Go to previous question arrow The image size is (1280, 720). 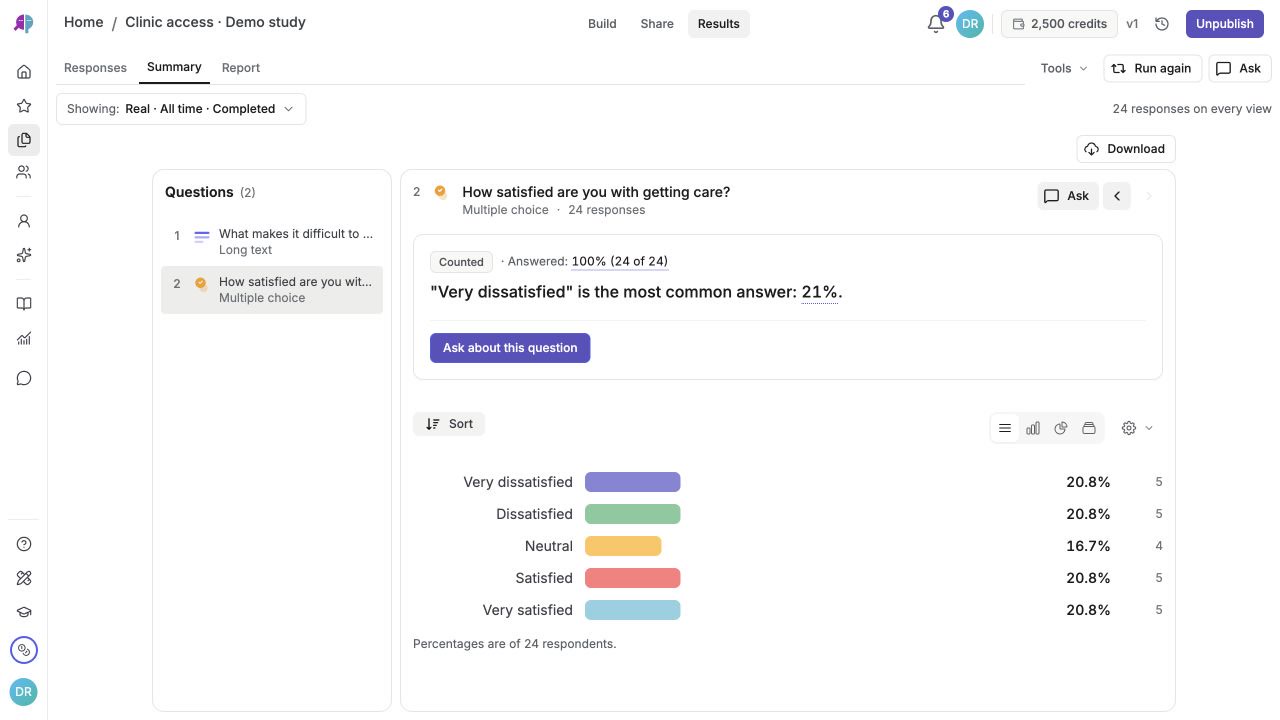1117,196
